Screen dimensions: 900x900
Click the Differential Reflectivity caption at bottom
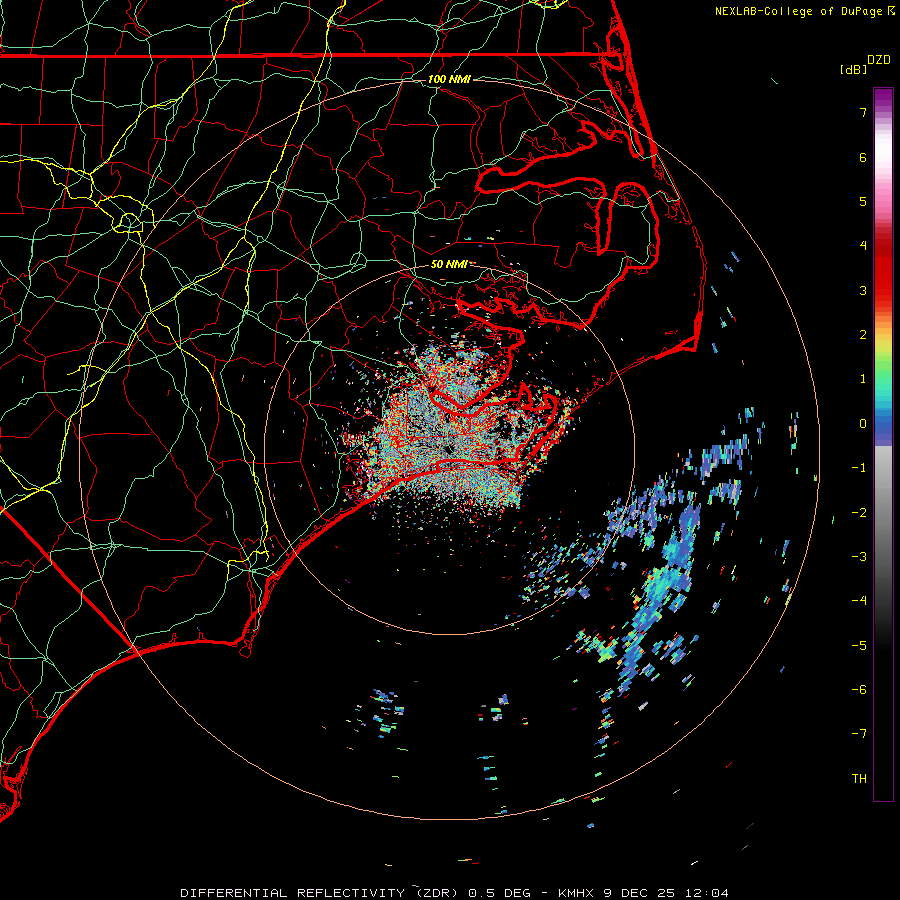click(454, 893)
